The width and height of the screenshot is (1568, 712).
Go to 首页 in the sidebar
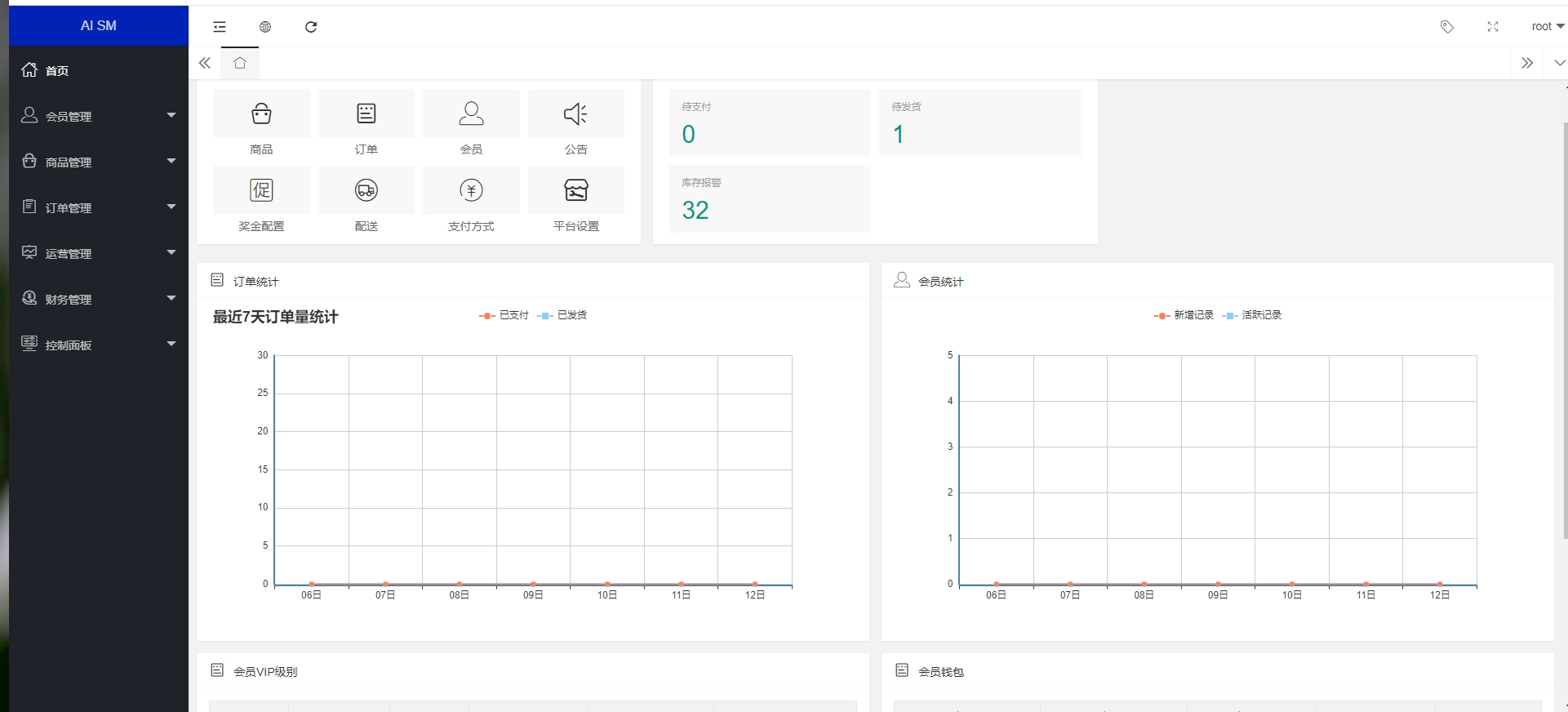point(98,70)
